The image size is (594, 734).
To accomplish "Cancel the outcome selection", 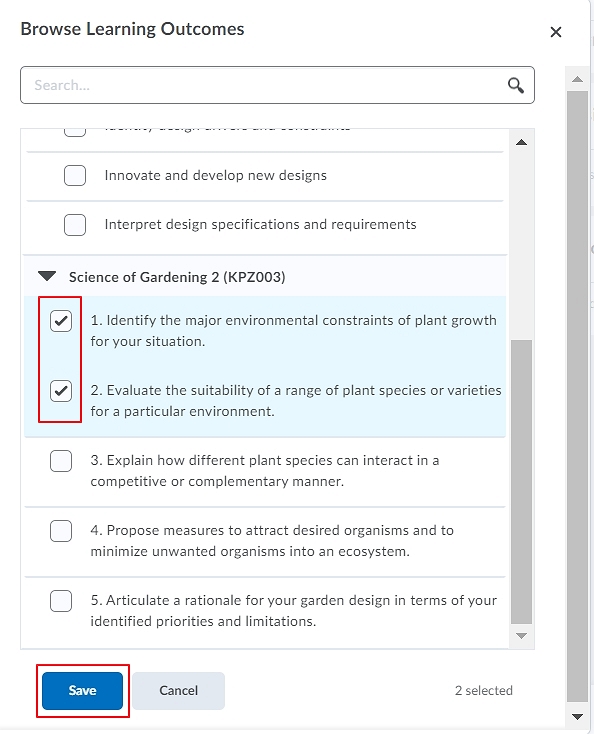I will tap(178, 690).
